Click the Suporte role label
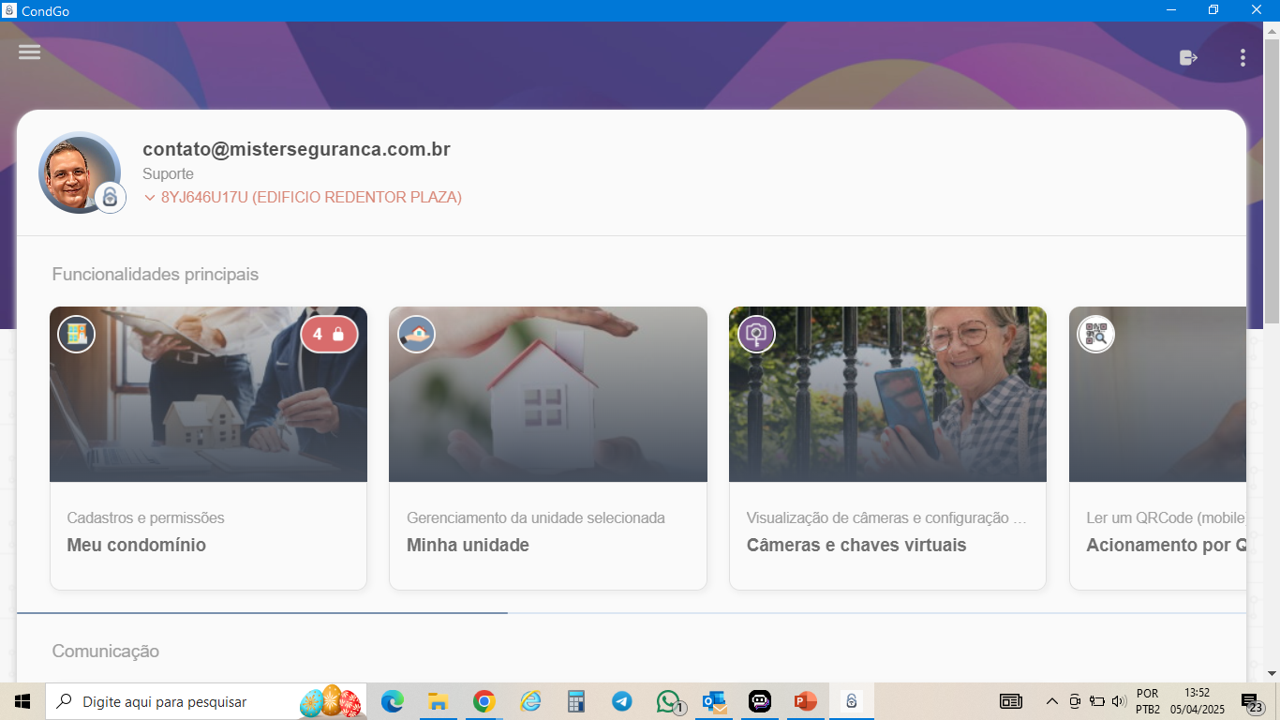Image resolution: width=1280 pixels, height=720 pixels. (x=168, y=174)
